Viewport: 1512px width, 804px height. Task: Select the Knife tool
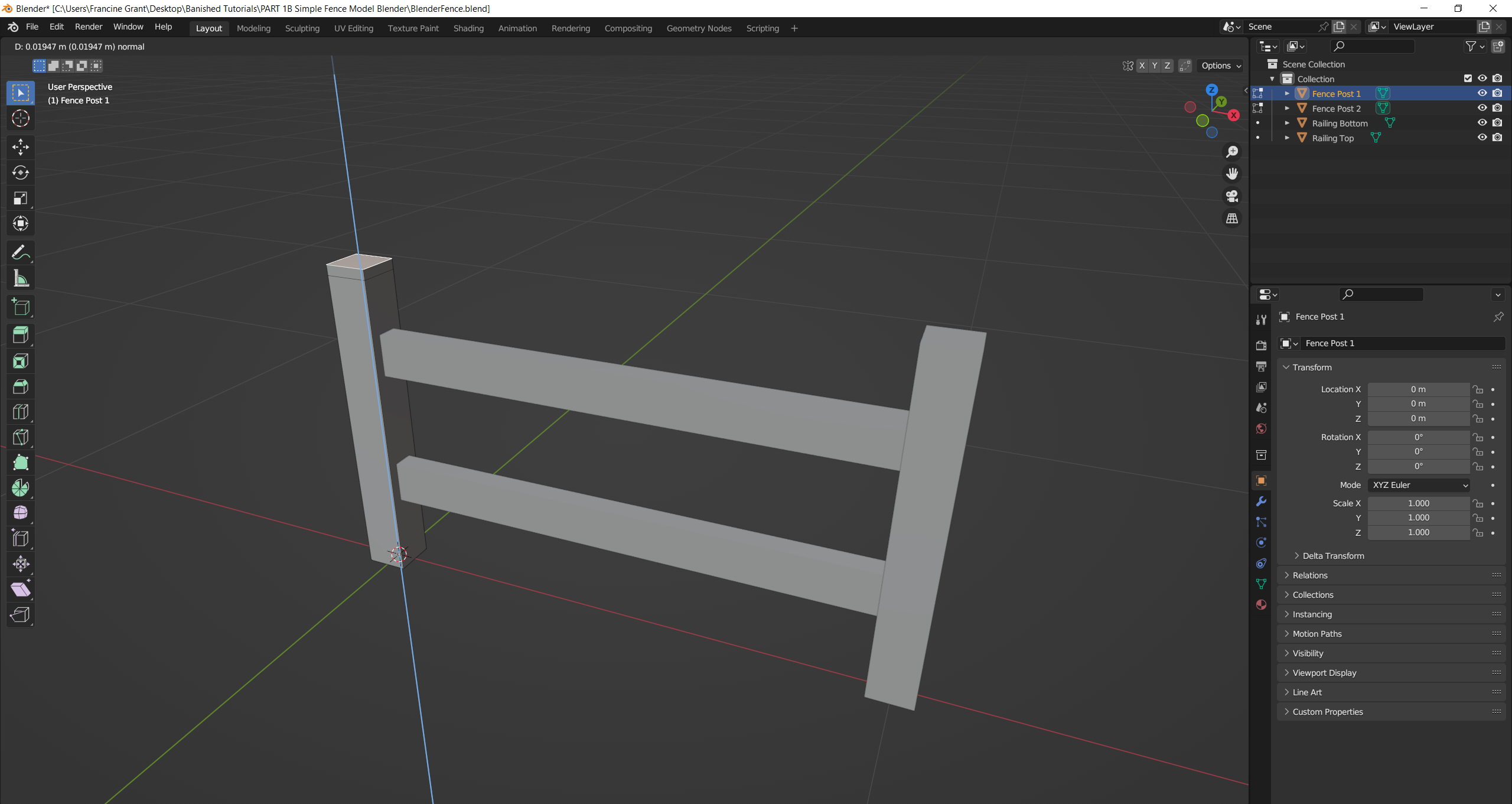(20, 437)
